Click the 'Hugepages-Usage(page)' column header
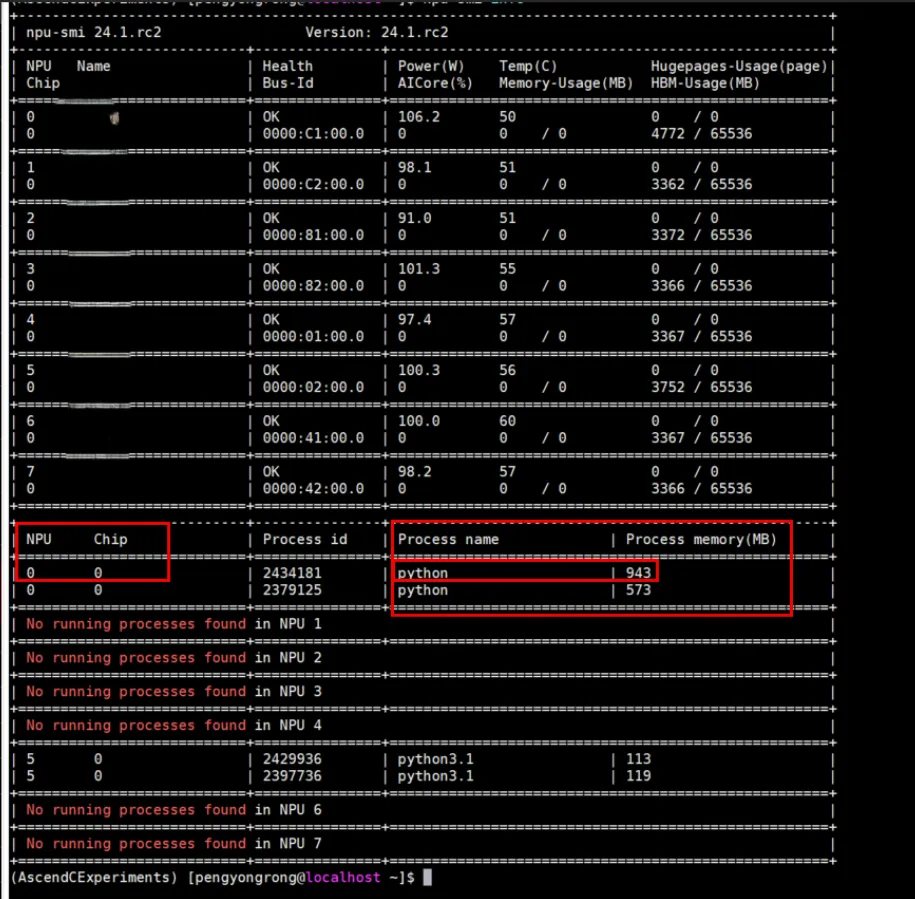915x899 pixels. [x=739, y=67]
